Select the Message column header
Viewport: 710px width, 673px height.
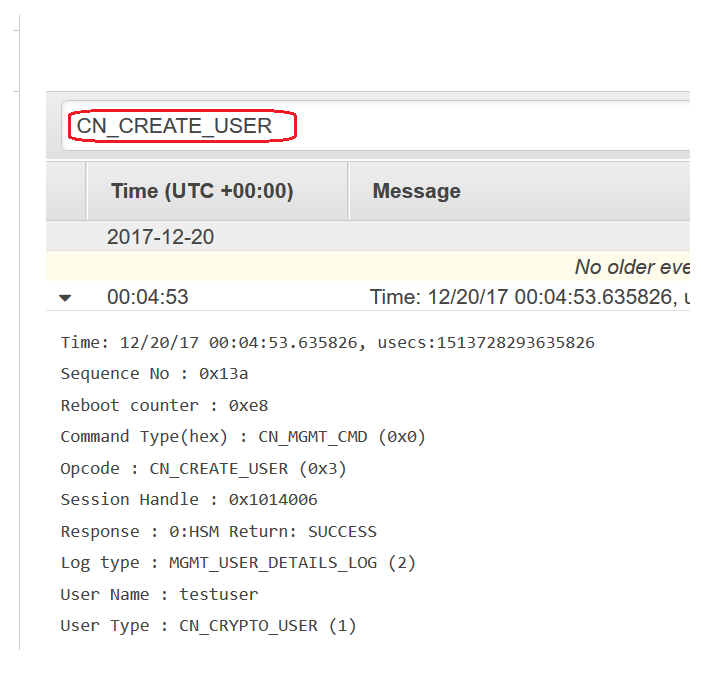point(520,191)
